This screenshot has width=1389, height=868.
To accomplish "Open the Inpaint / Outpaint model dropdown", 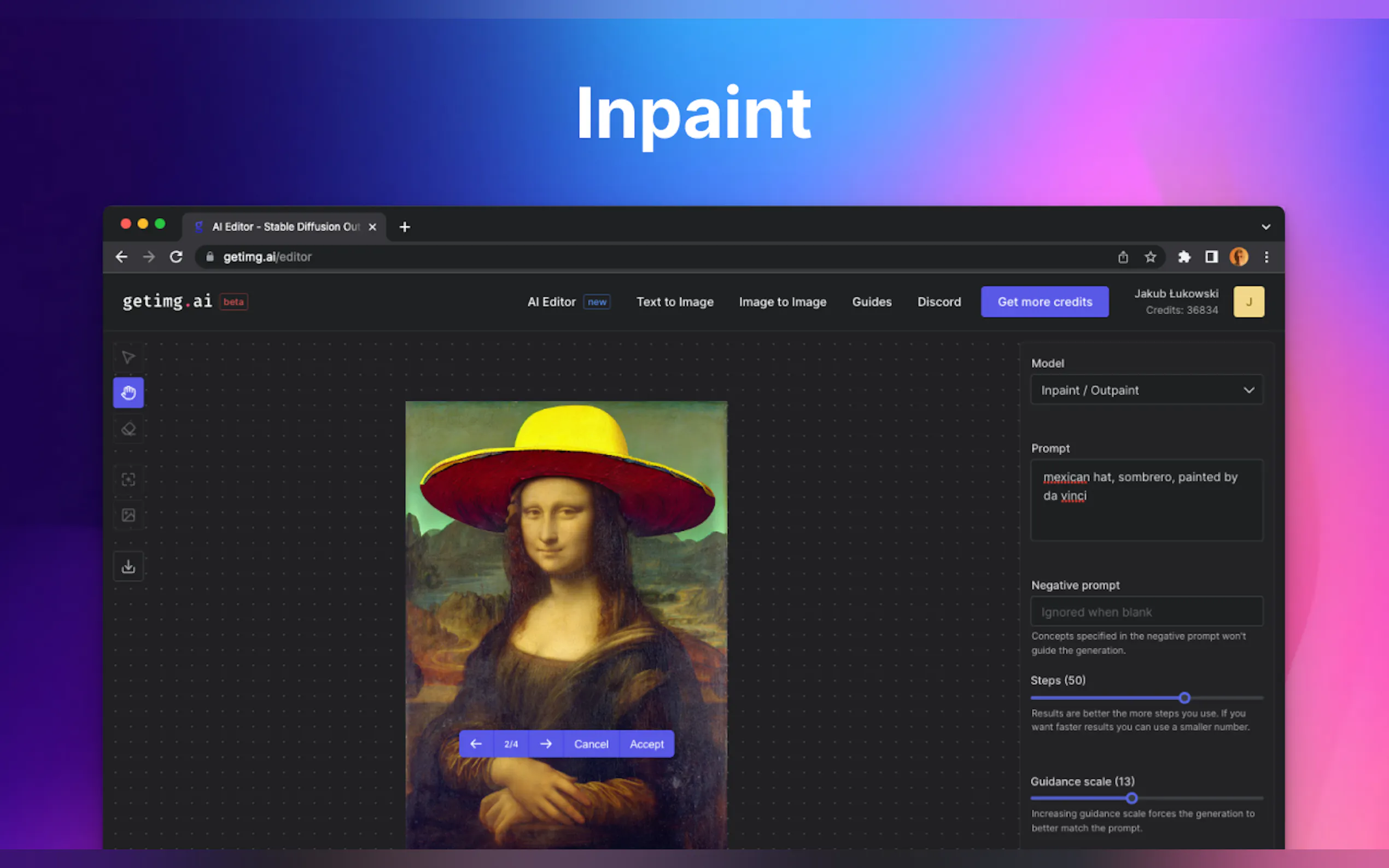I will pos(1146,390).
